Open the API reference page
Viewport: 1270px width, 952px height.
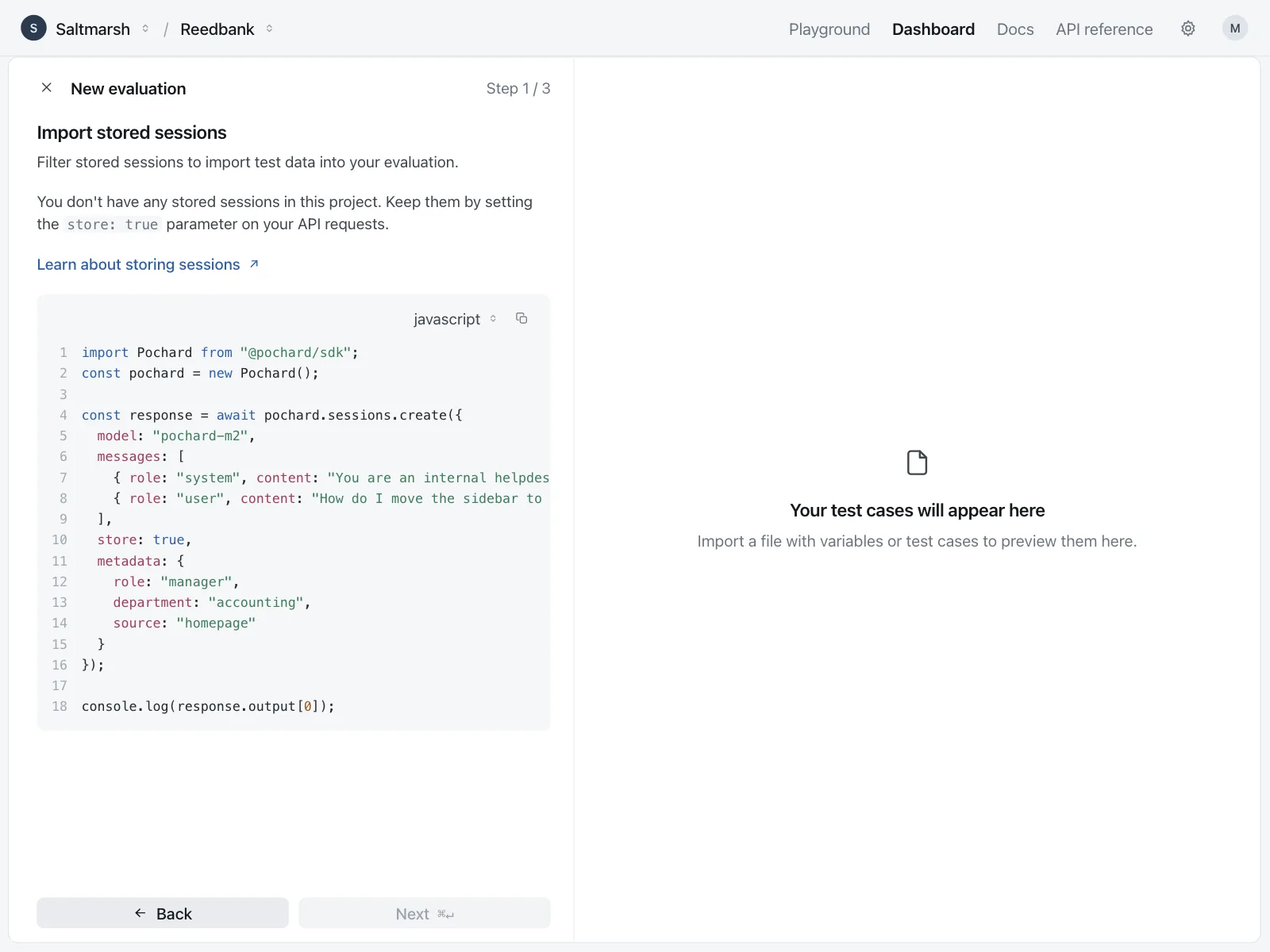pyautogui.click(x=1103, y=29)
